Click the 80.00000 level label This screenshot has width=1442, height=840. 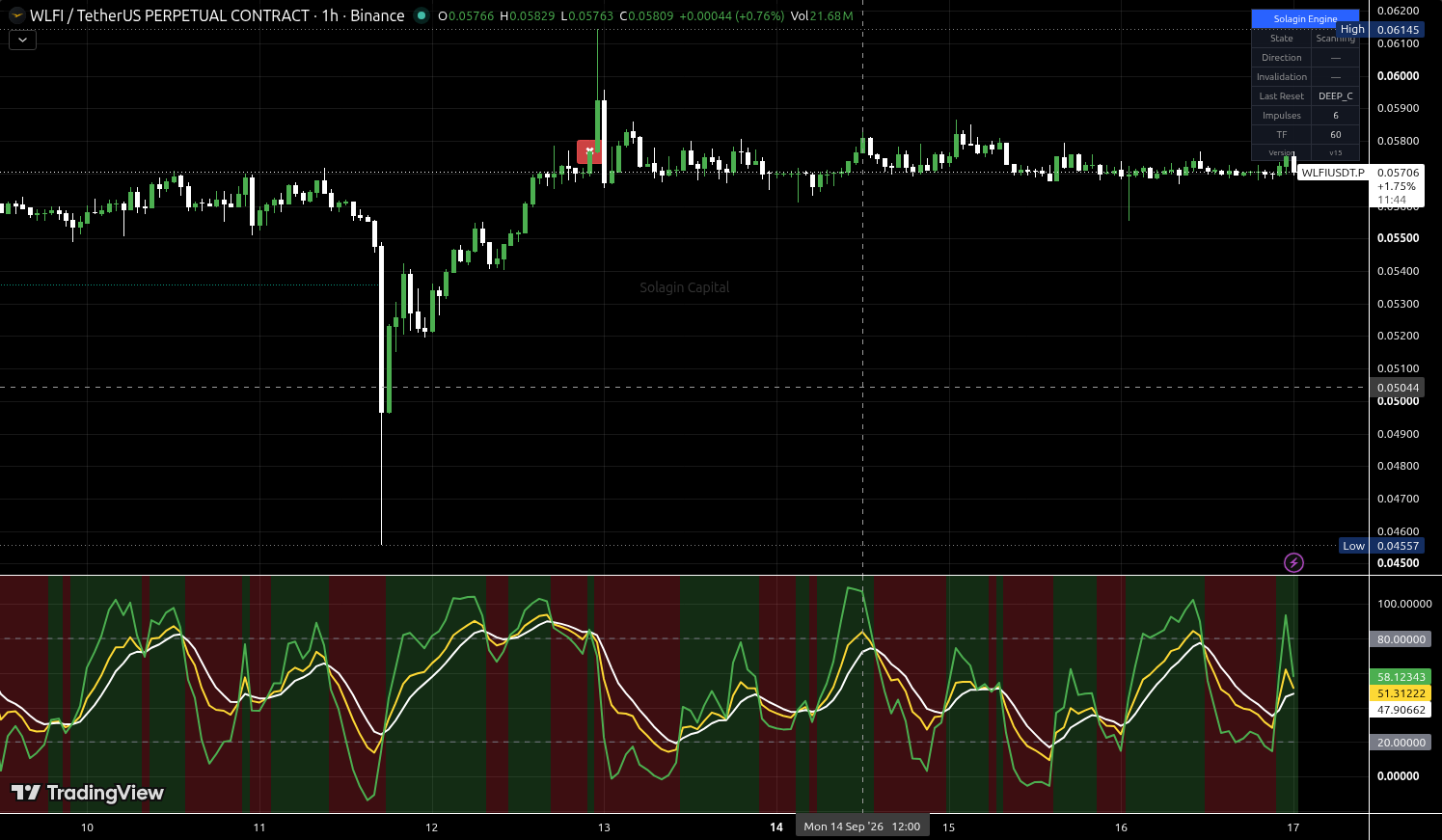pyautogui.click(x=1401, y=639)
